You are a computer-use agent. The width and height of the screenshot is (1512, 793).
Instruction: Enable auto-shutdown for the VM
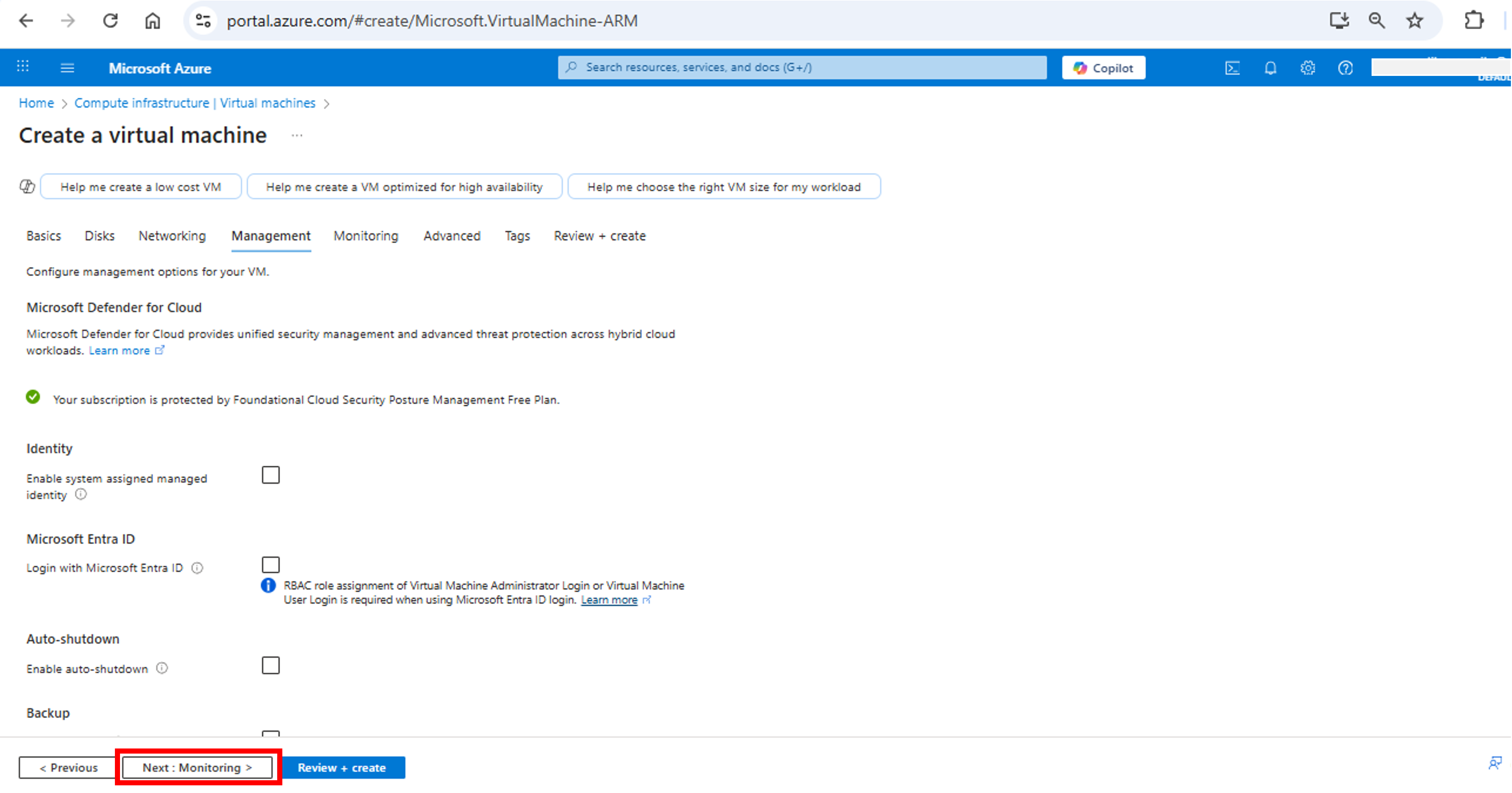[x=271, y=665]
